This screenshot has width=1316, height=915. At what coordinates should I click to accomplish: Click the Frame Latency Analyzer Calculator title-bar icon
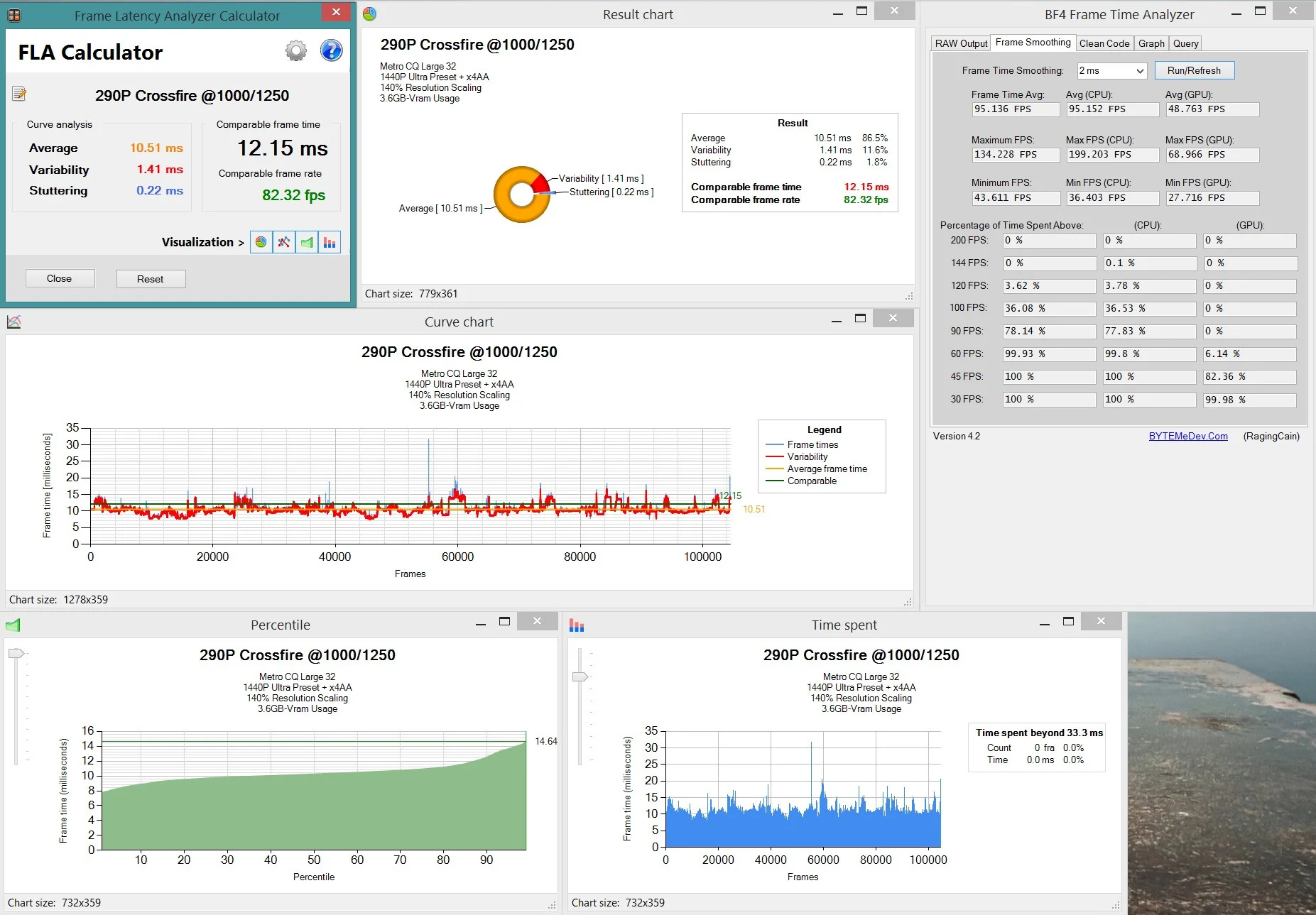[x=13, y=15]
